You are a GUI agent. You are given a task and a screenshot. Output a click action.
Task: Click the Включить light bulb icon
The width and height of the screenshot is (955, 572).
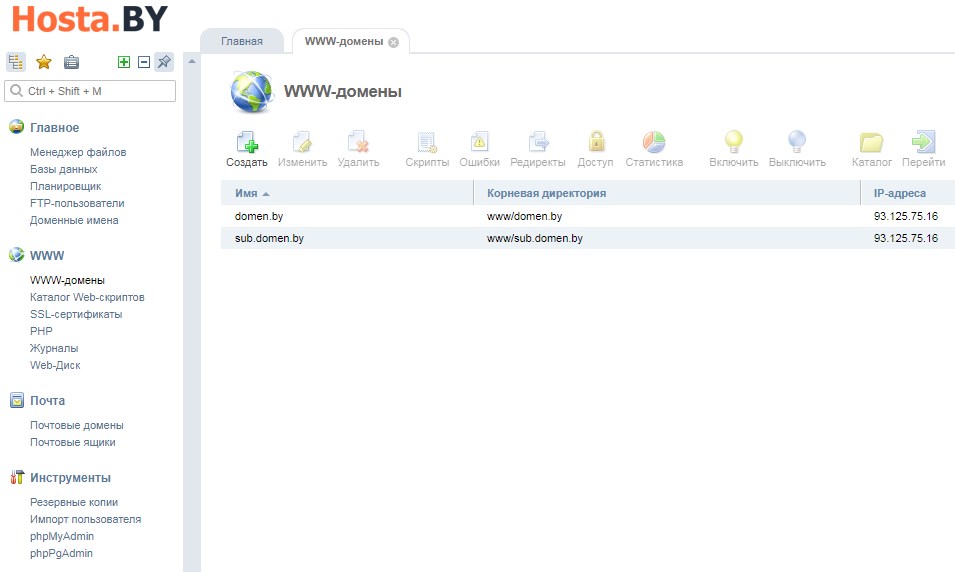(x=733, y=142)
